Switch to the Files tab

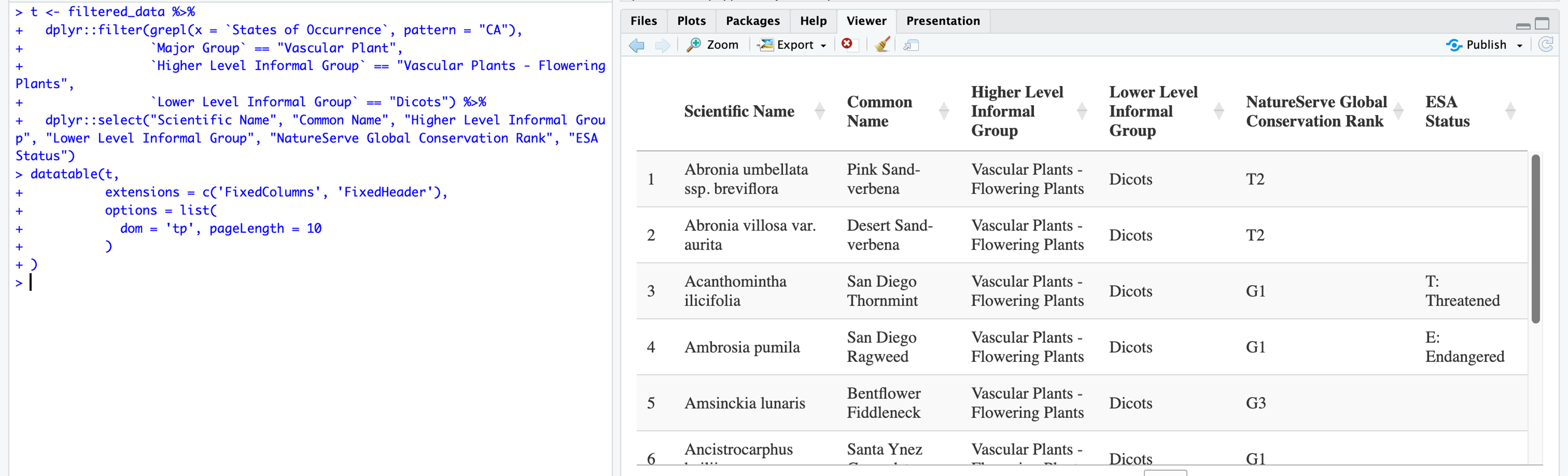[644, 21]
